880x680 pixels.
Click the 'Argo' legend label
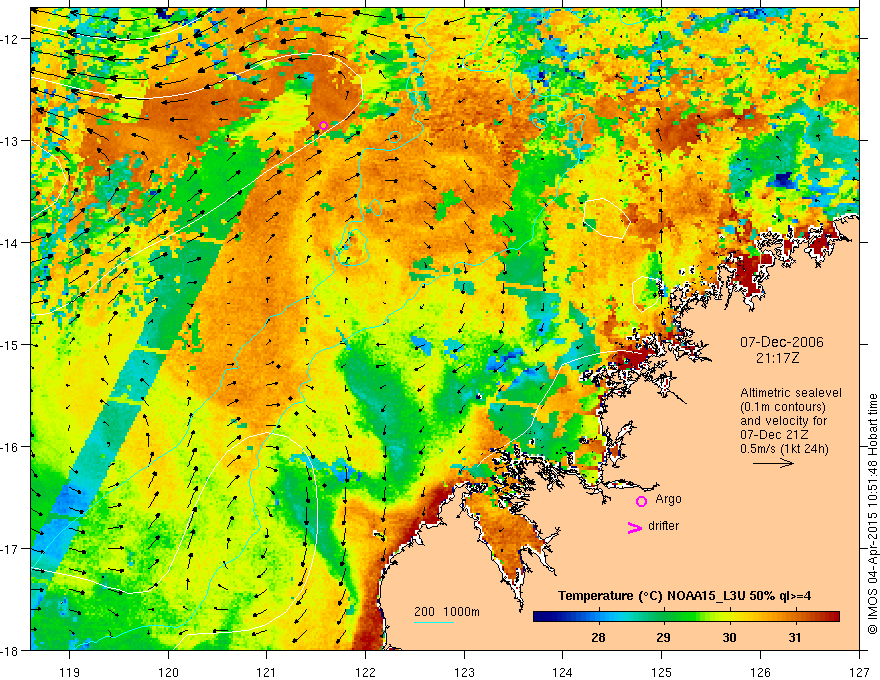668,499
